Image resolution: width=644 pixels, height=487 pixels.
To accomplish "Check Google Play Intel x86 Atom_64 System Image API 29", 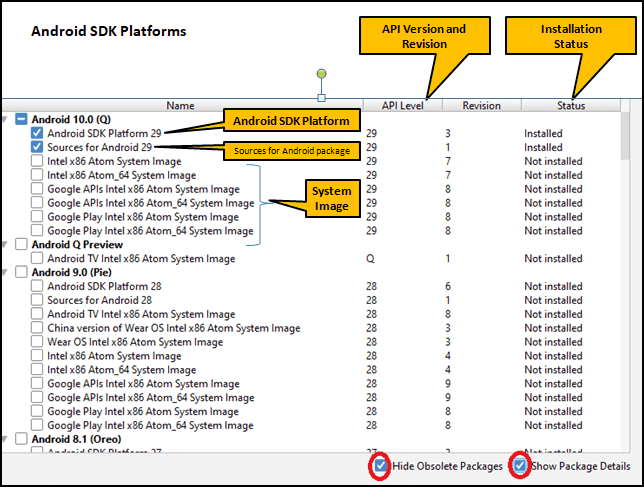I will coord(37,230).
